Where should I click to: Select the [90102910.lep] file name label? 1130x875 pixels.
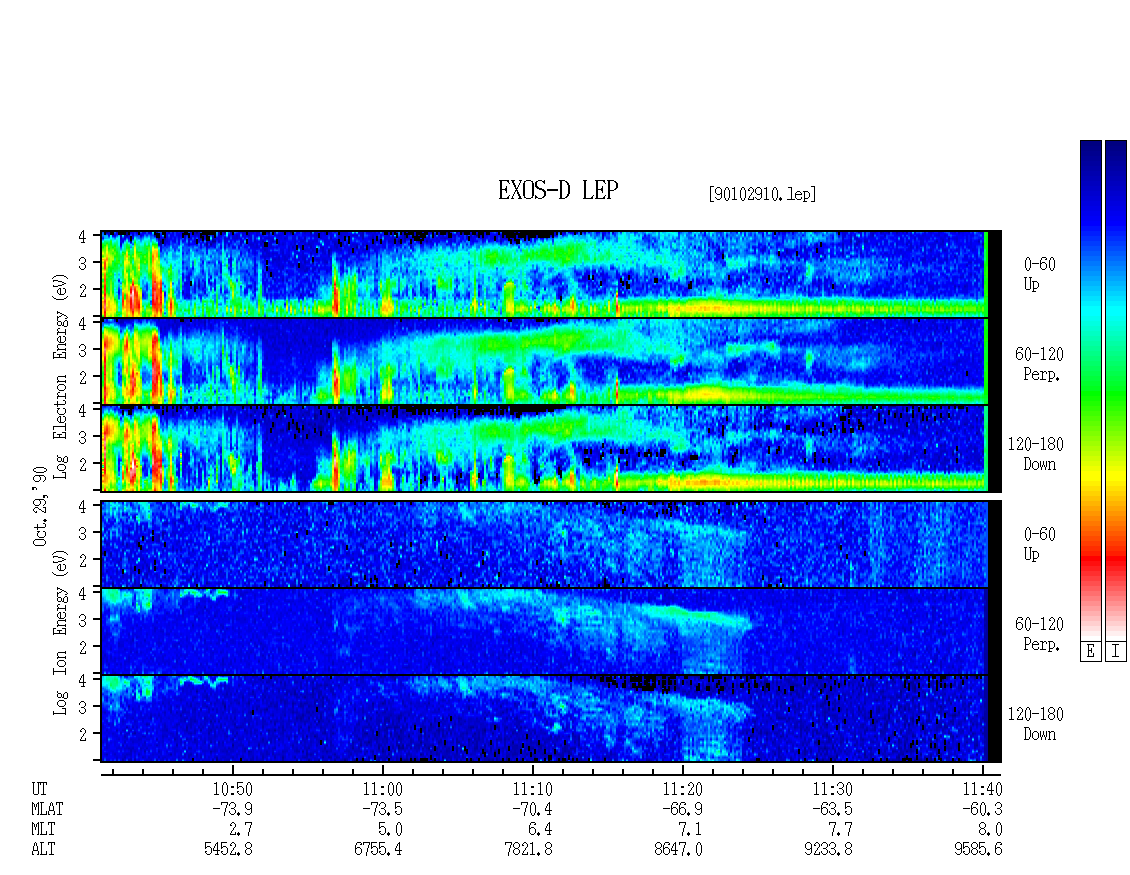[762, 194]
